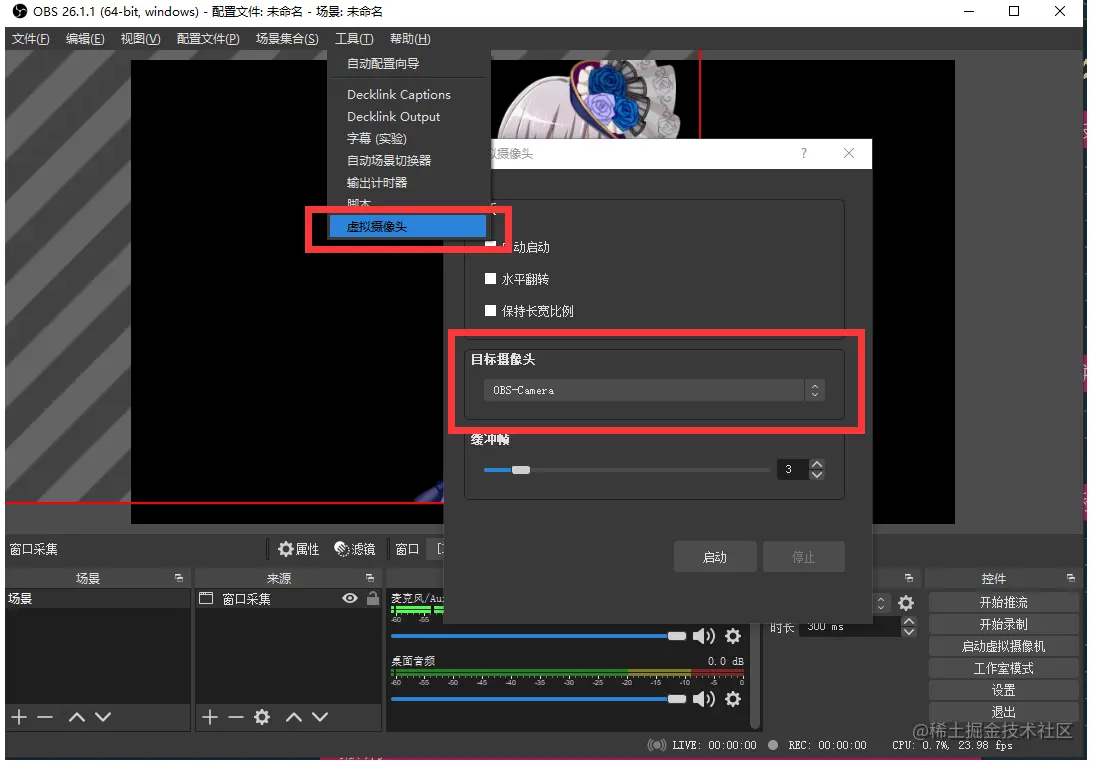Move scene up with arrow icon
Viewport: 1096px width, 764px height.
[77, 717]
